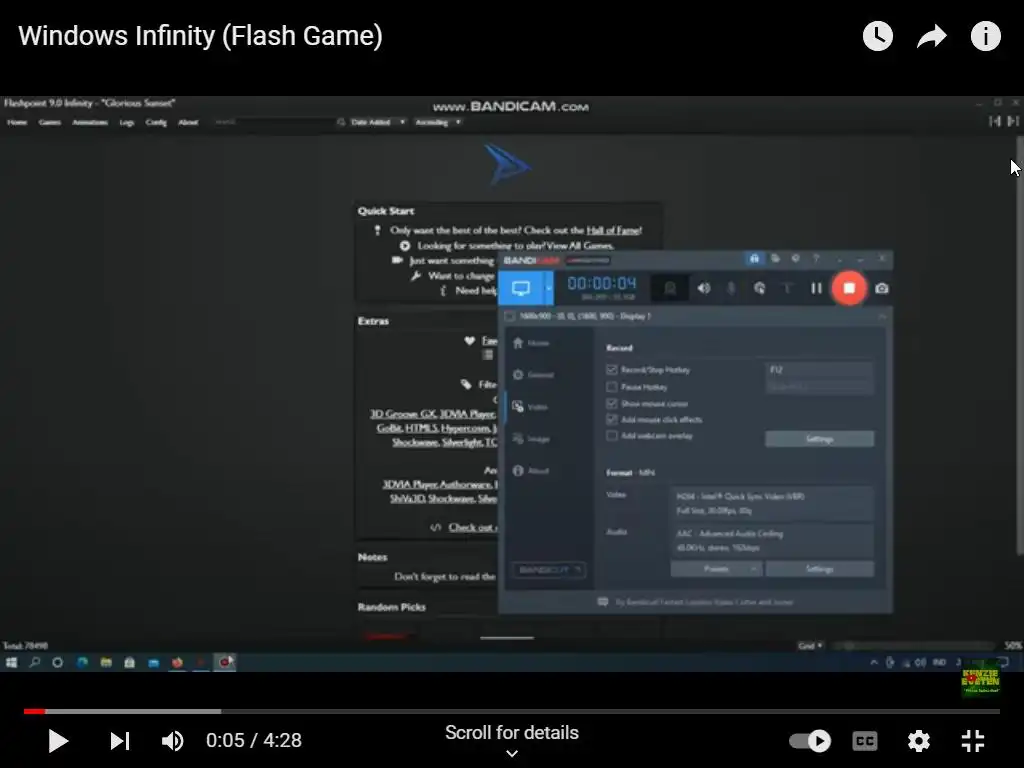Viewport: 1024px width, 768px height.
Task: Show hidden system tray icons chevron
Action: coord(874,662)
